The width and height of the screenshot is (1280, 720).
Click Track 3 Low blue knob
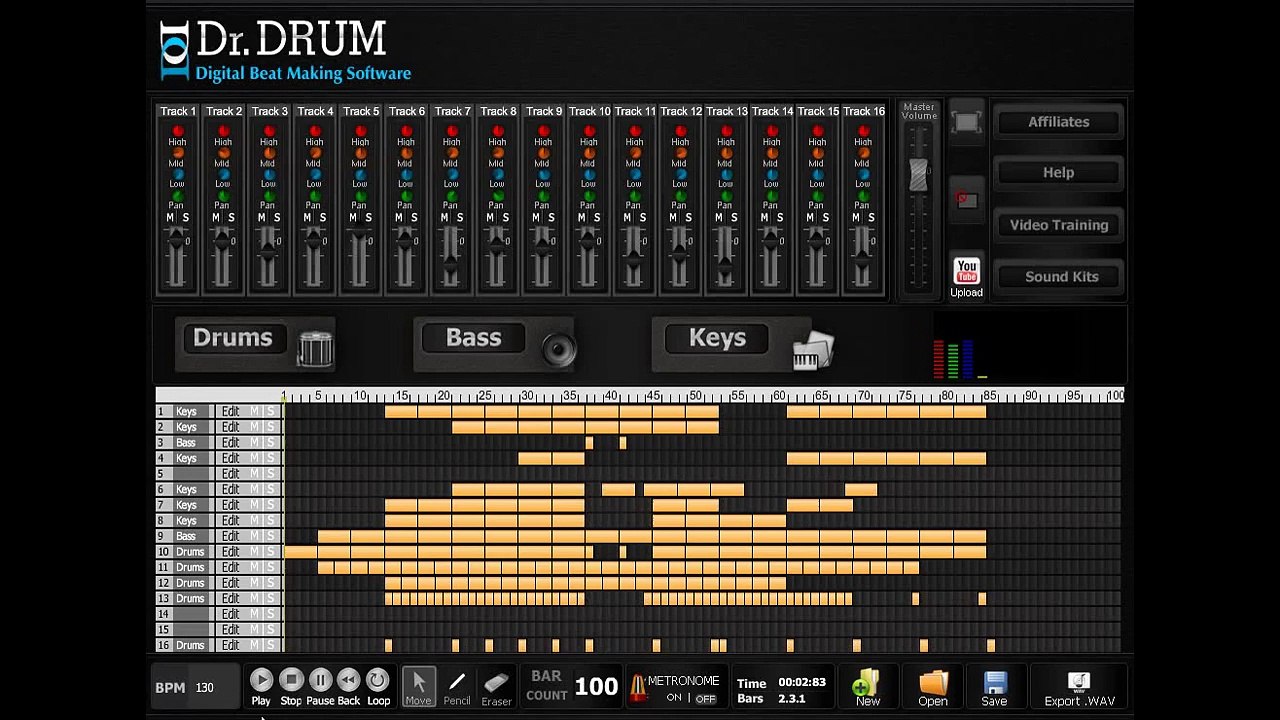pos(269,174)
